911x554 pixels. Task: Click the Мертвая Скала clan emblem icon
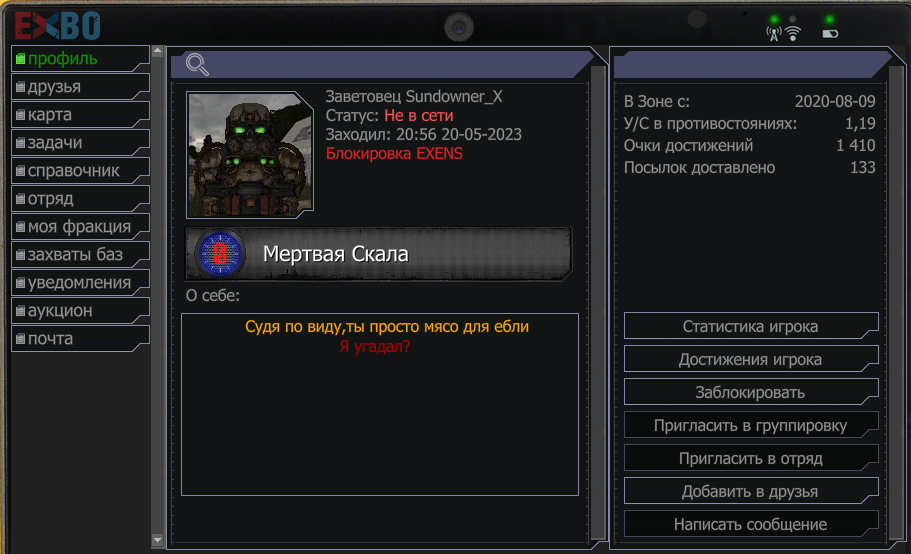coord(220,254)
